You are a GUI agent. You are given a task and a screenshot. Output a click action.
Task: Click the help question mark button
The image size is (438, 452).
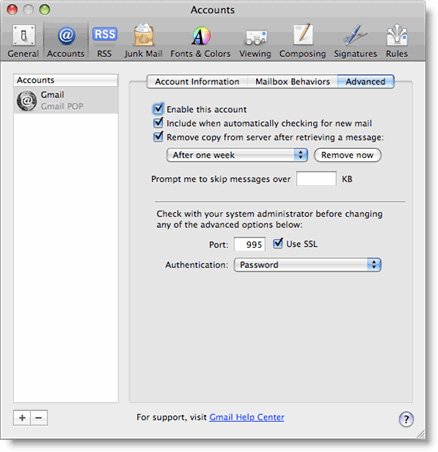click(x=406, y=419)
